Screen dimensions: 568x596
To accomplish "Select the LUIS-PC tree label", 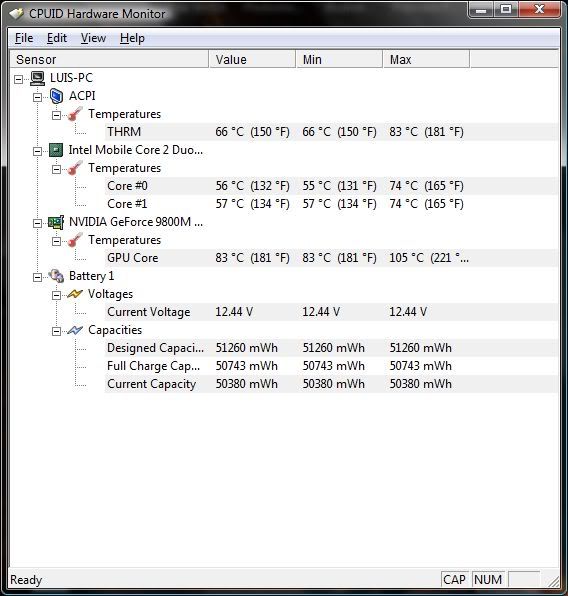I will (x=71, y=78).
